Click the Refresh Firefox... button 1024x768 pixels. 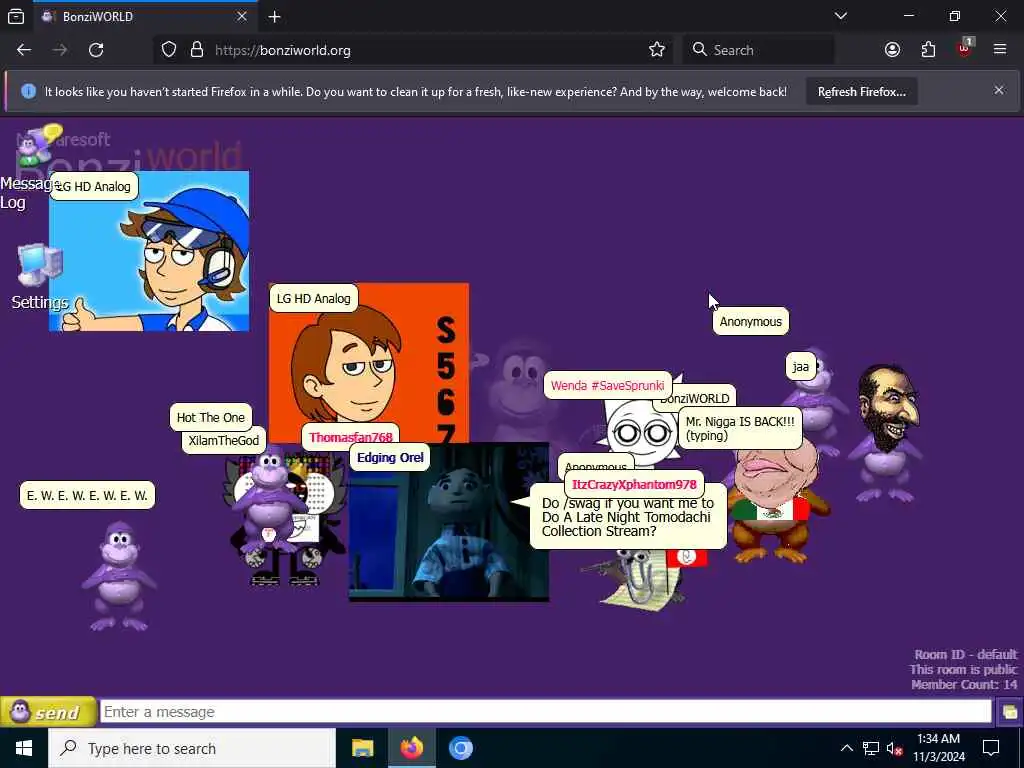coord(861,92)
